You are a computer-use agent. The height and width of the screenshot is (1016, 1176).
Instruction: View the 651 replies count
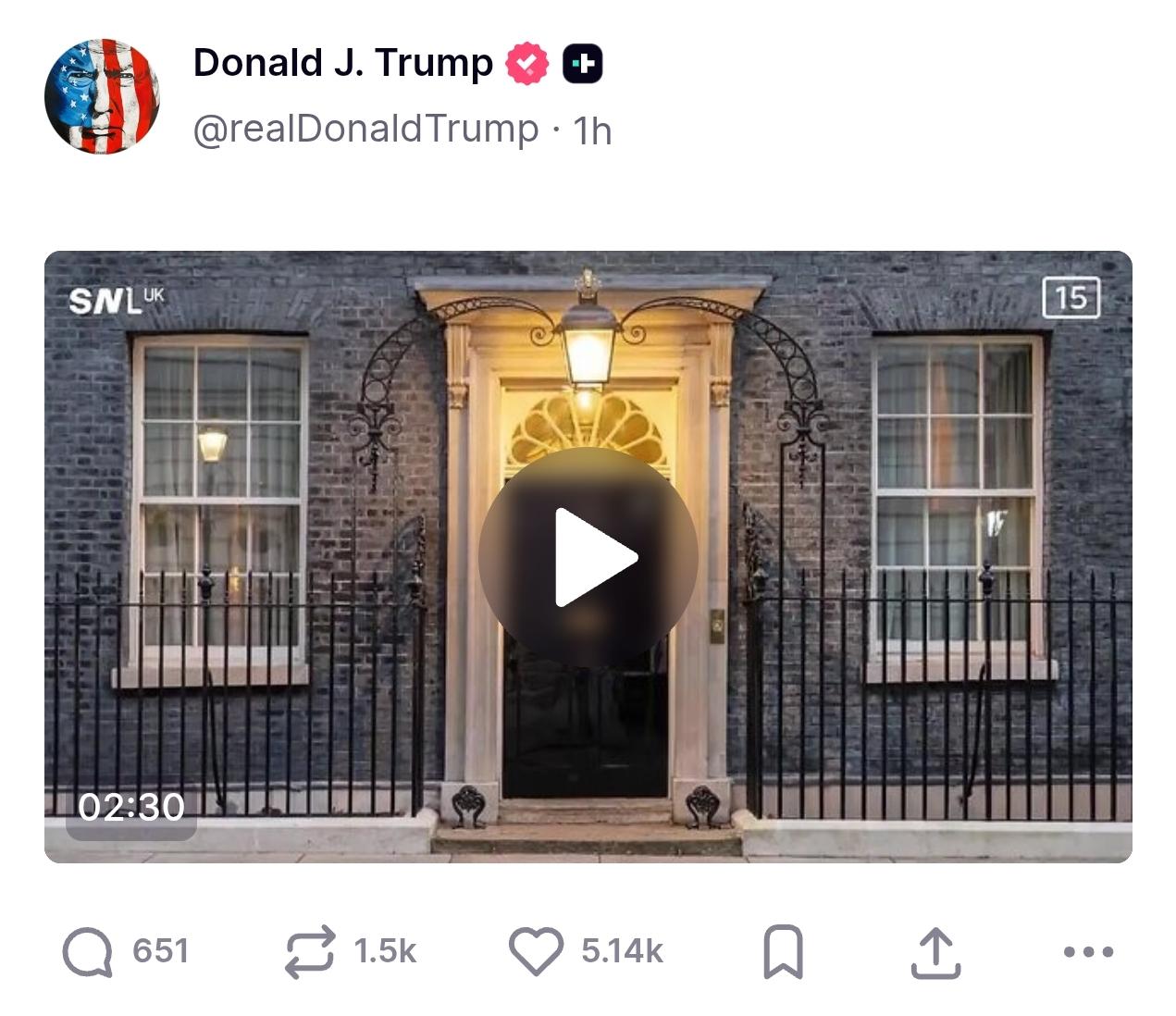click(161, 951)
